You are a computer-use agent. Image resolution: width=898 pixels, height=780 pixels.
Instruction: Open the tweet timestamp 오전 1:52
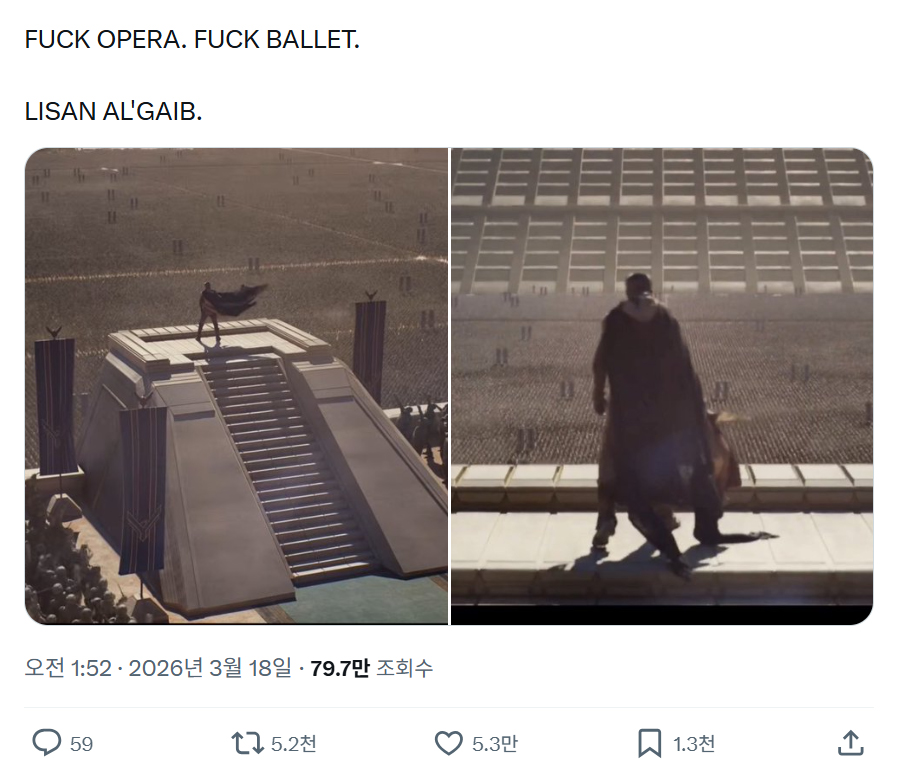68,668
